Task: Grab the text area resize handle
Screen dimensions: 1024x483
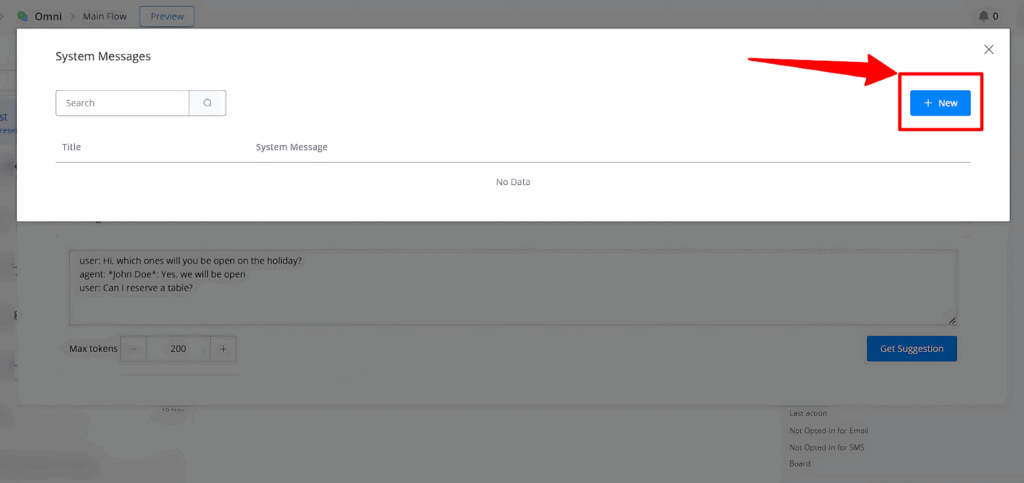Action: [952, 320]
